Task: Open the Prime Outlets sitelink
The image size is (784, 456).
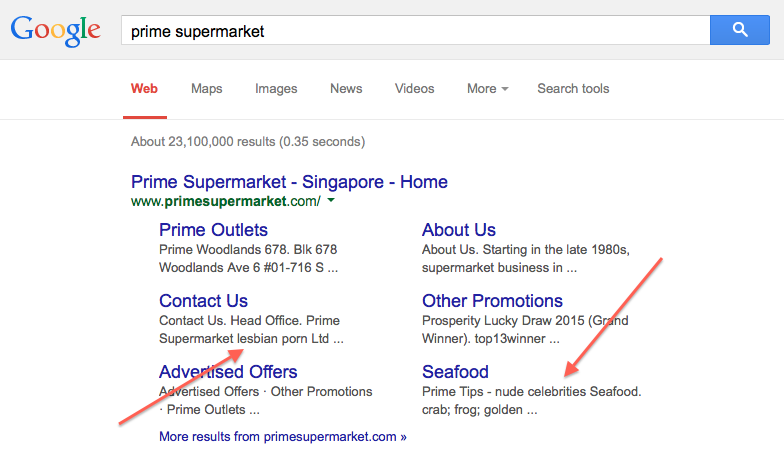Action: pyautogui.click(x=213, y=230)
